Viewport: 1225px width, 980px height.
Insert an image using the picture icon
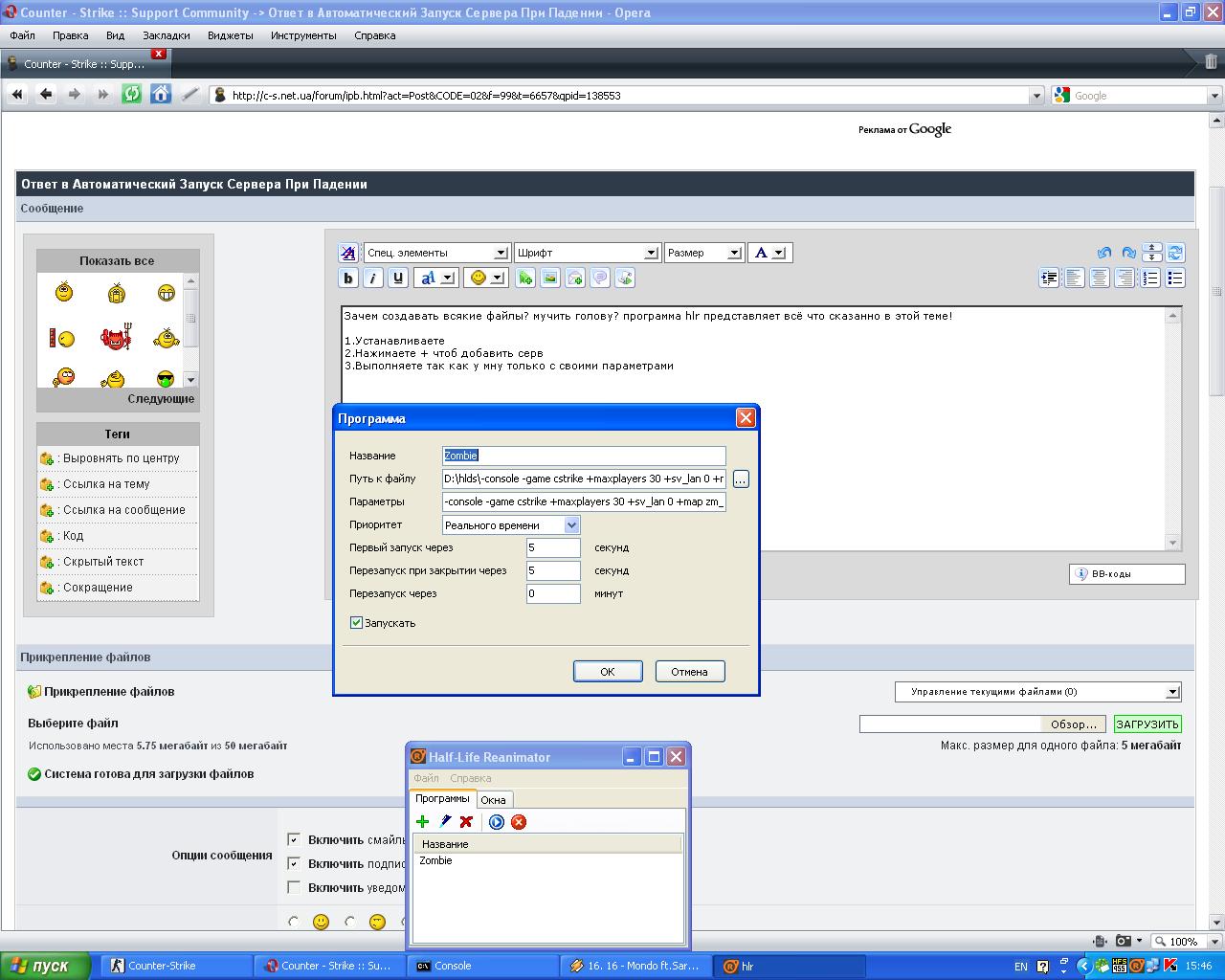[549, 278]
